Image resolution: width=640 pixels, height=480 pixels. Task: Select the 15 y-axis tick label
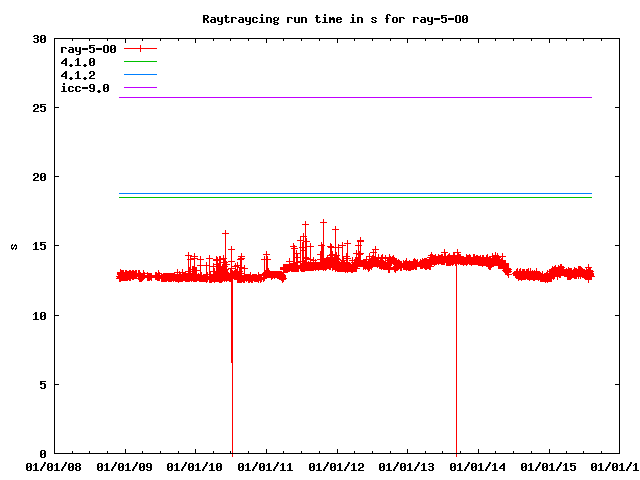click(40, 246)
